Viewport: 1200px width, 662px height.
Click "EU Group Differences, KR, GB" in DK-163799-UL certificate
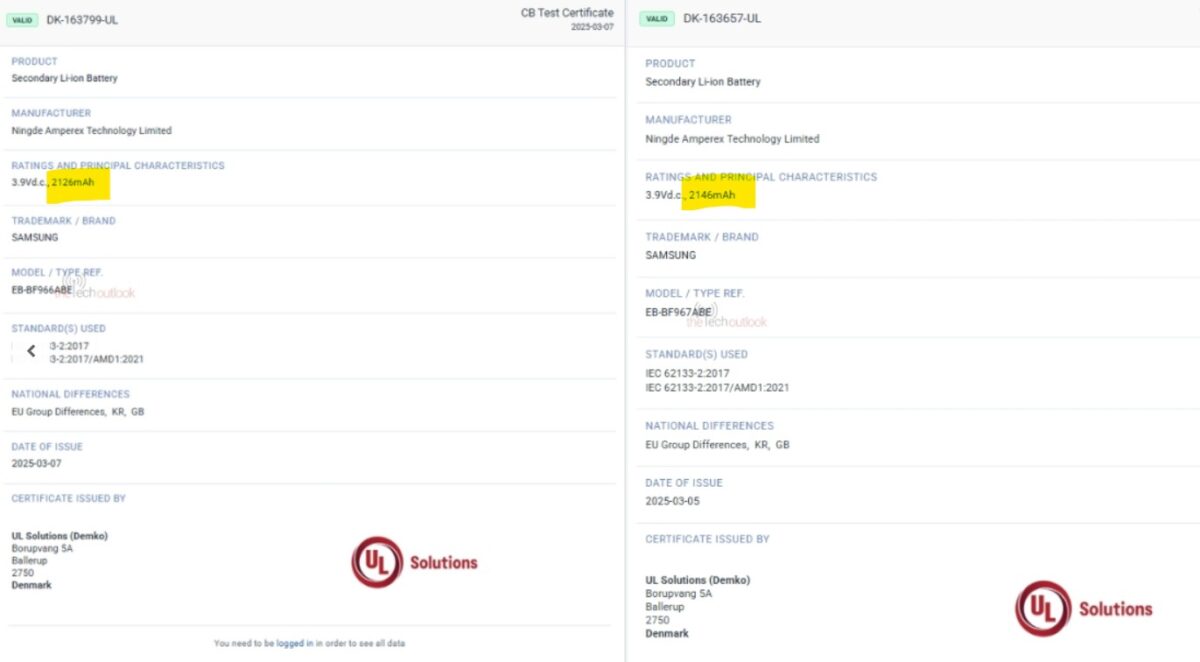click(x=78, y=412)
